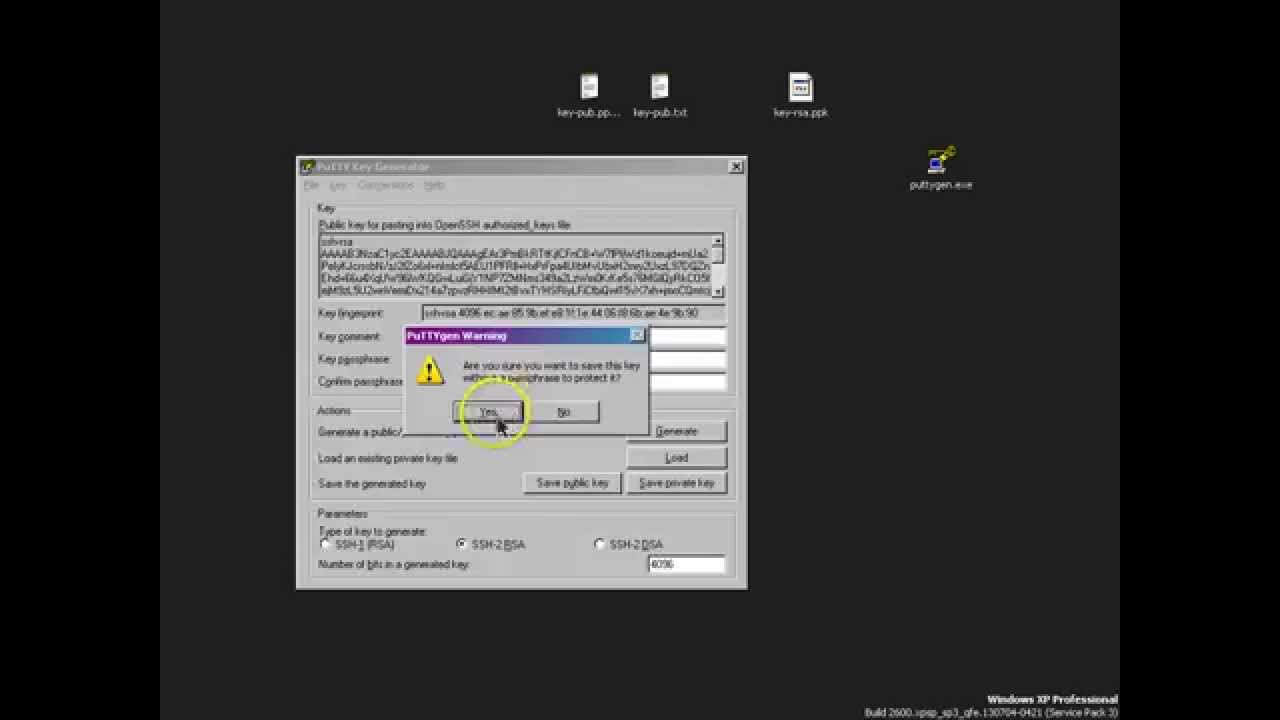The width and height of the screenshot is (1280, 720).
Task: Click the public key box scroll down arrow
Action: pos(717,291)
